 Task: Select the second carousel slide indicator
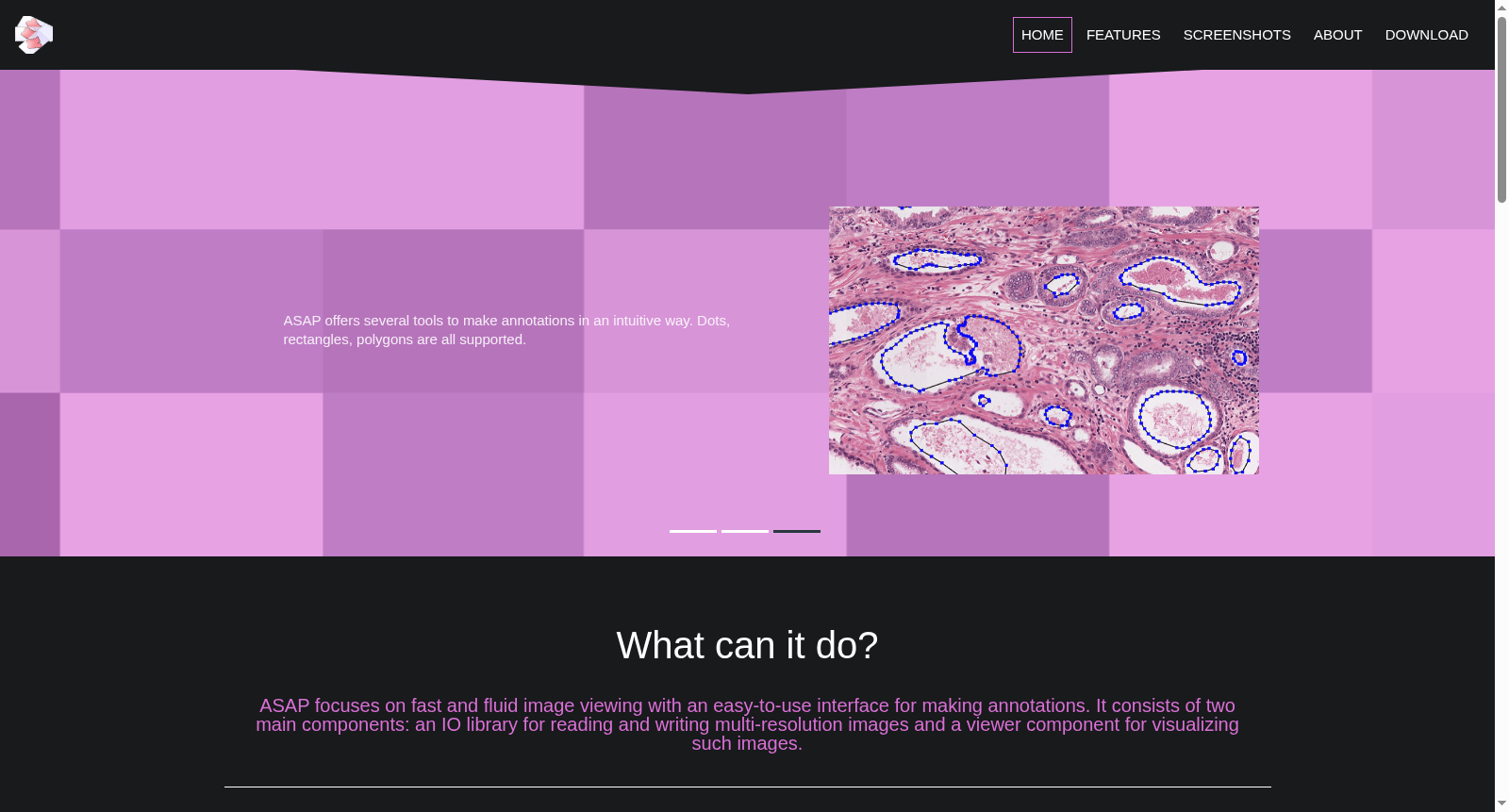coord(745,531)
